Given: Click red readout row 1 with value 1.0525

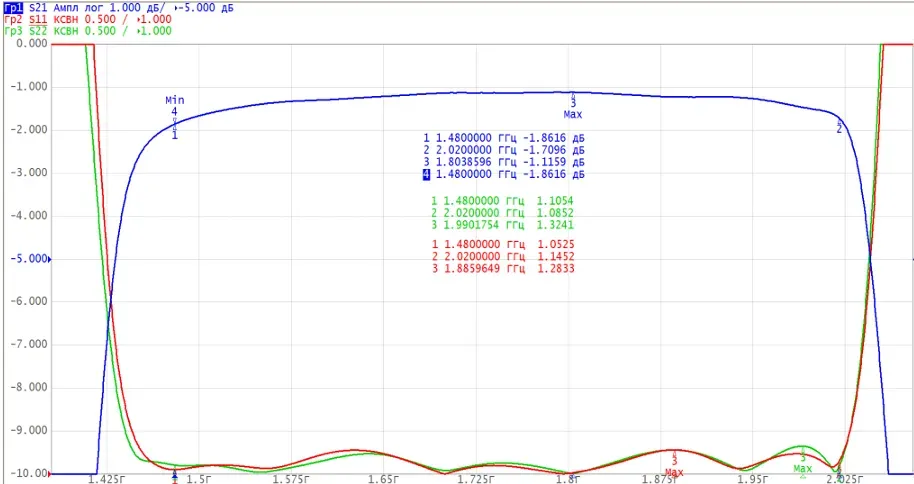Looking at the screenshot, I should 503,244.
